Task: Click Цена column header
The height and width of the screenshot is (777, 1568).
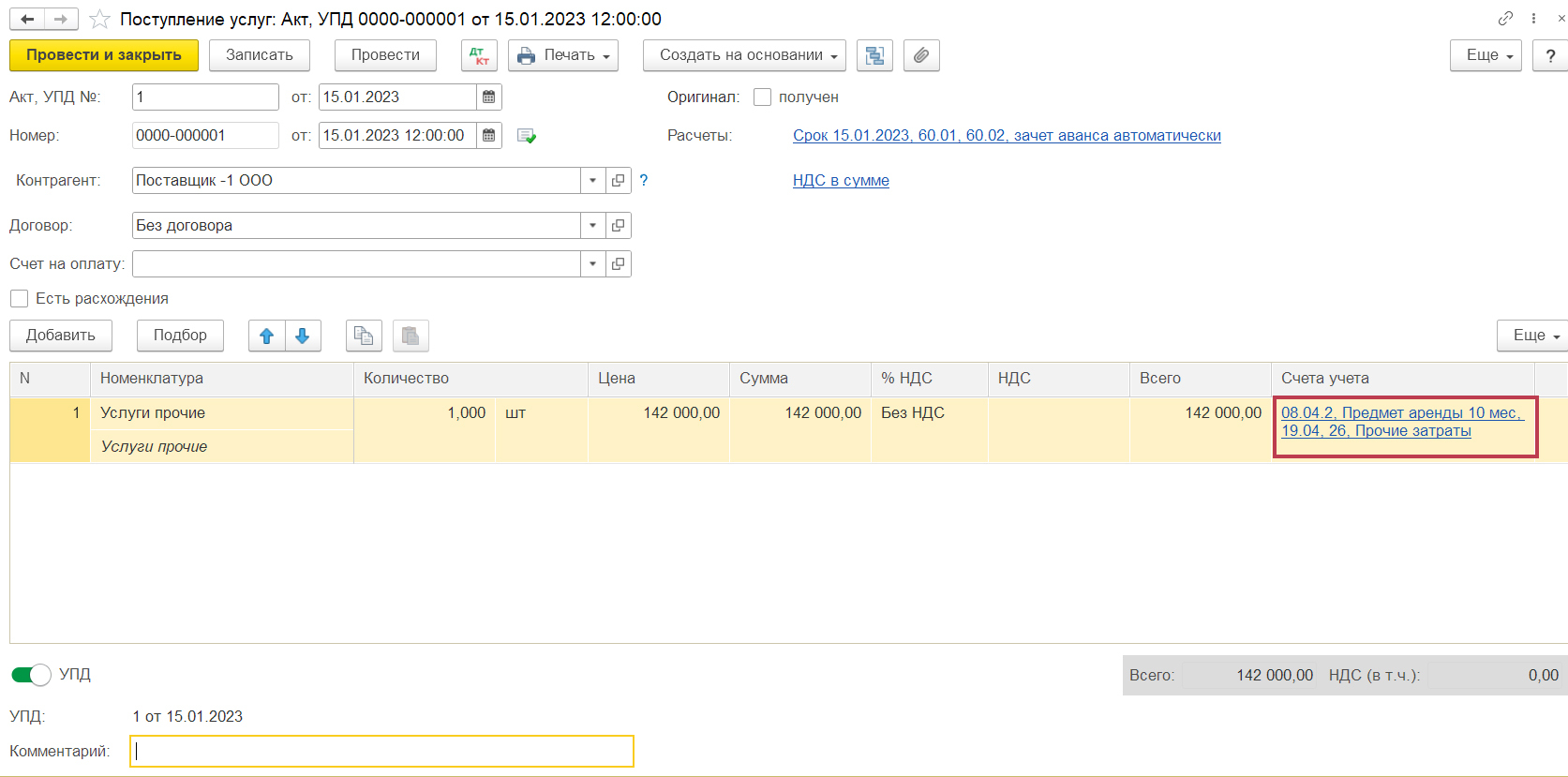Action: point(659,379)
